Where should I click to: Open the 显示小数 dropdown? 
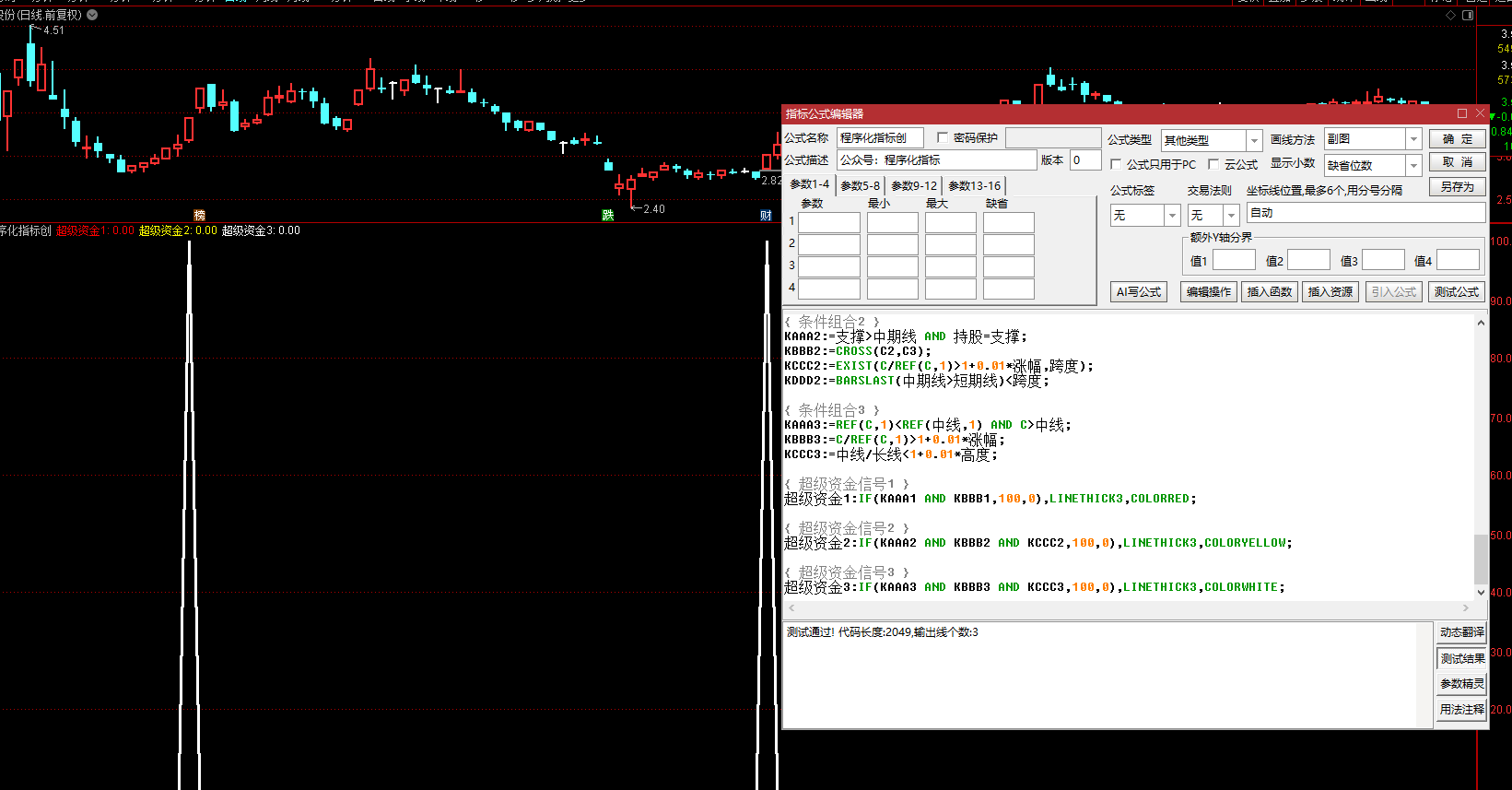click(x=1413, y=166)
